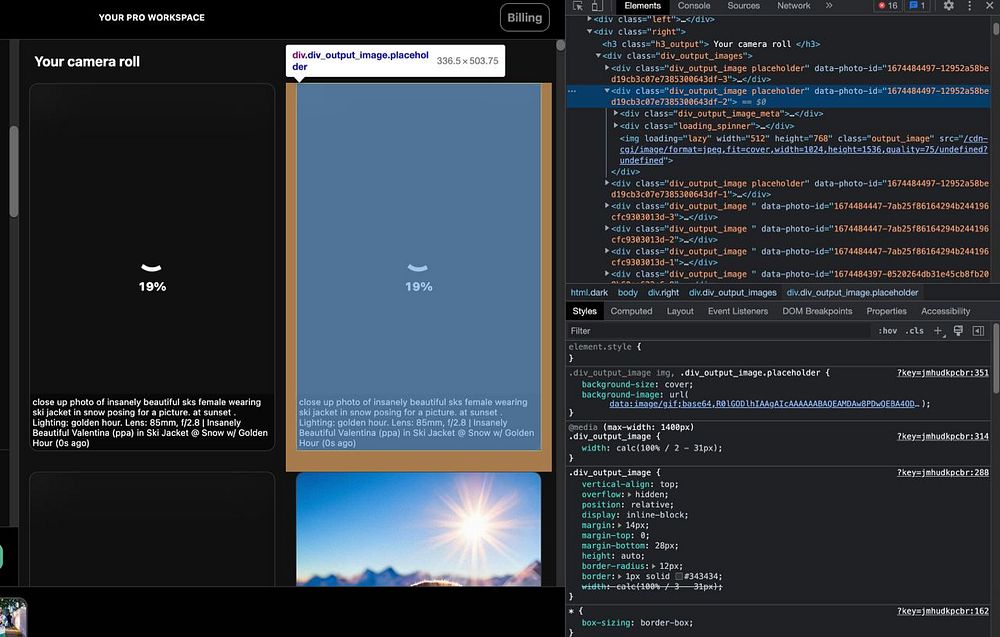Toggle the :hov element state panel

pyautogui.click(x=887, y=331)
